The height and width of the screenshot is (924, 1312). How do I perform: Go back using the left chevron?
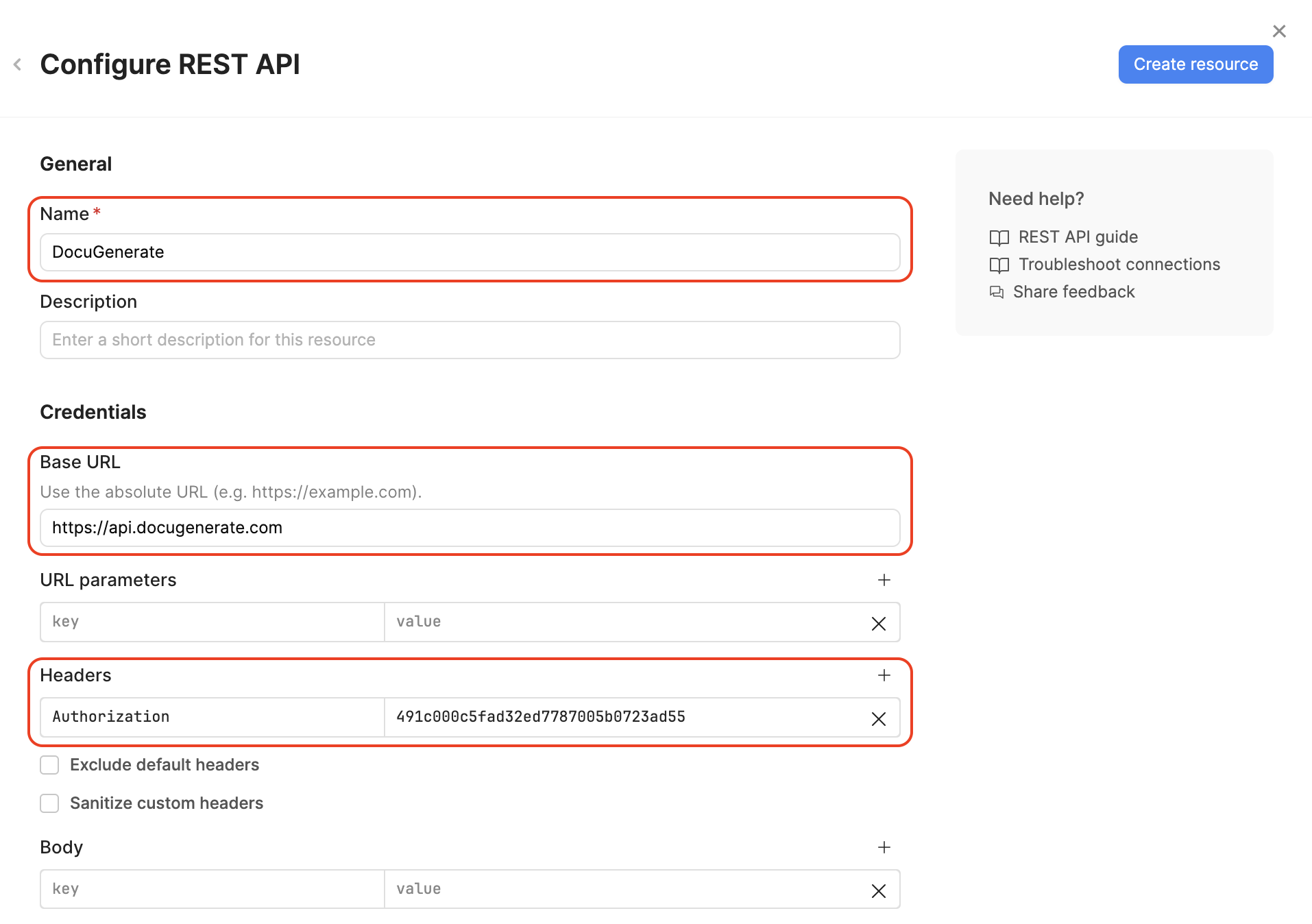[18, 64]
